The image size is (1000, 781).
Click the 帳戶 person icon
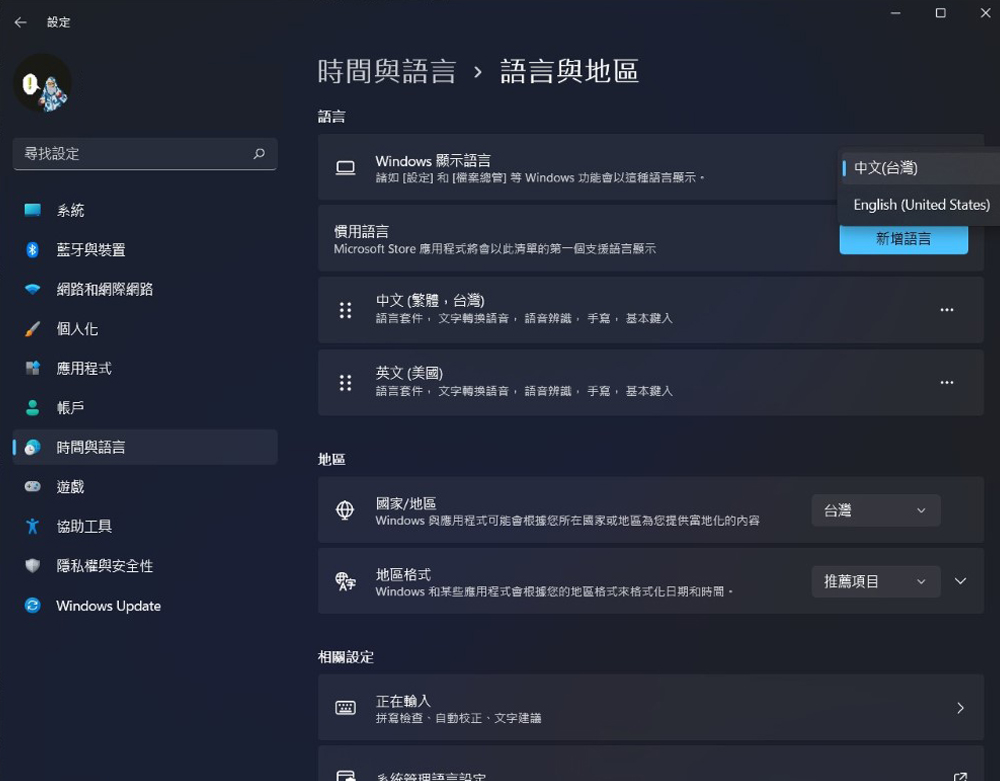point(33,408)
